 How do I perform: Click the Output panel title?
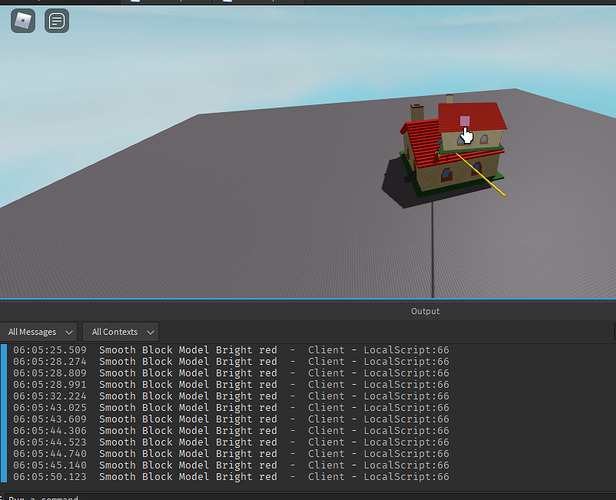click(425, 311)
